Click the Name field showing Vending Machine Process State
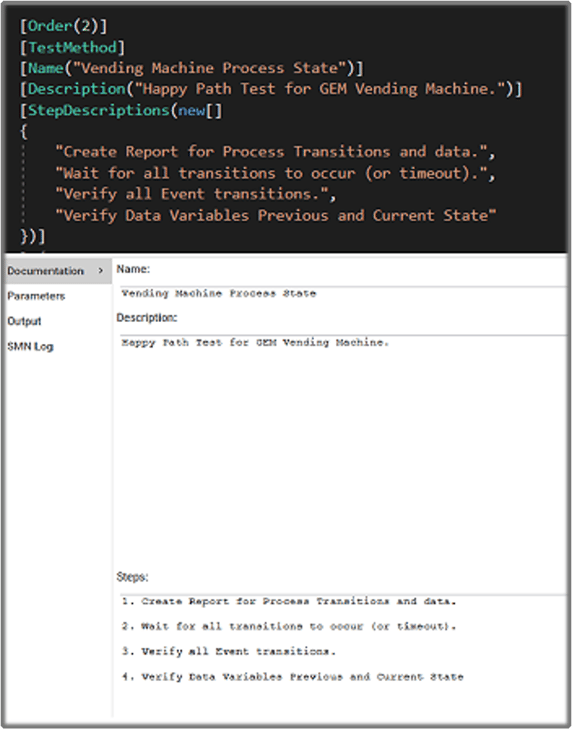The width and height of the screenshot is (572, 730). (x=343, y=294)
